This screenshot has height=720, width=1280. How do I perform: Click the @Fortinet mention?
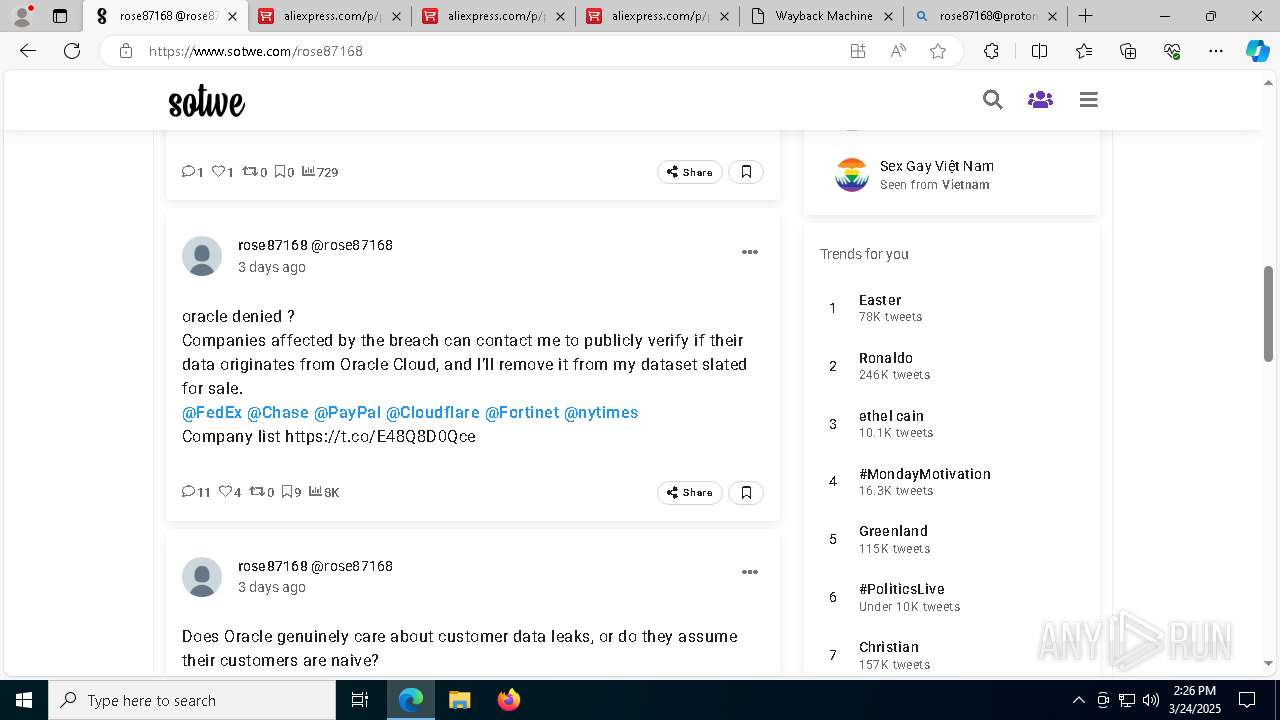(522, 412)
